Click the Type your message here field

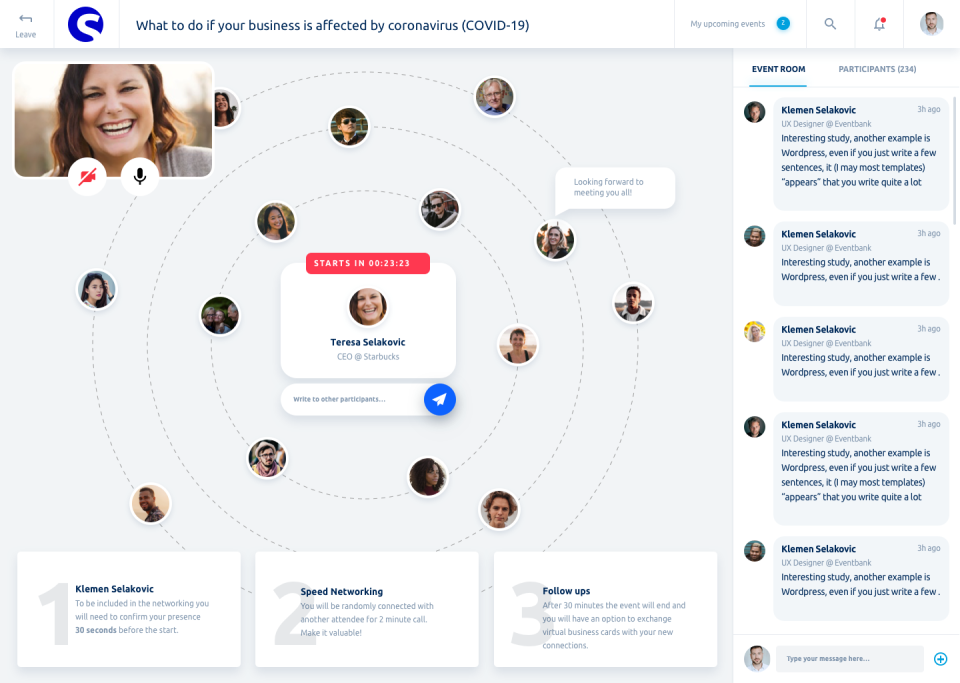(x=849, y=659)
